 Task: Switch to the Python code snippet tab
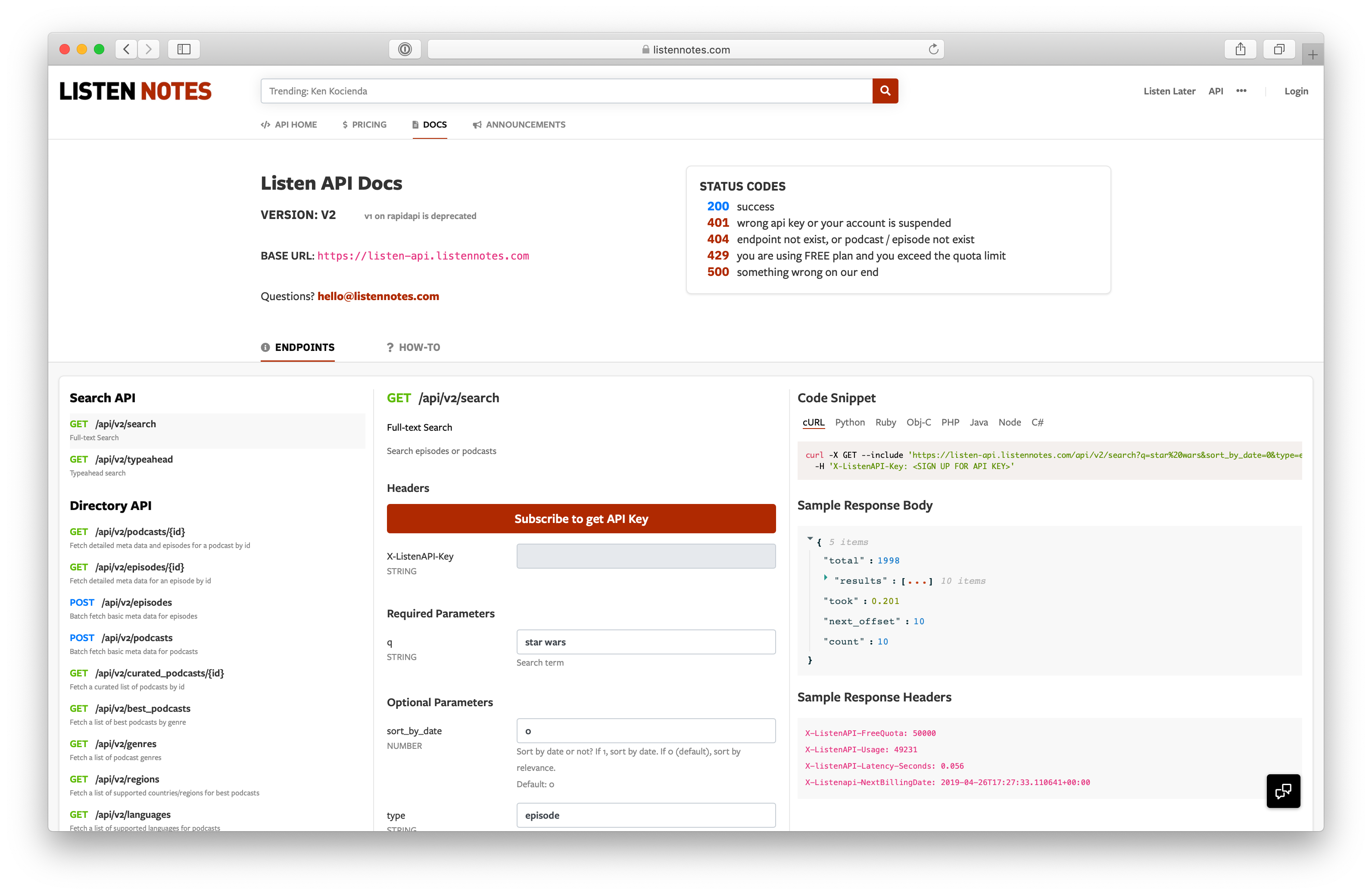850,422
